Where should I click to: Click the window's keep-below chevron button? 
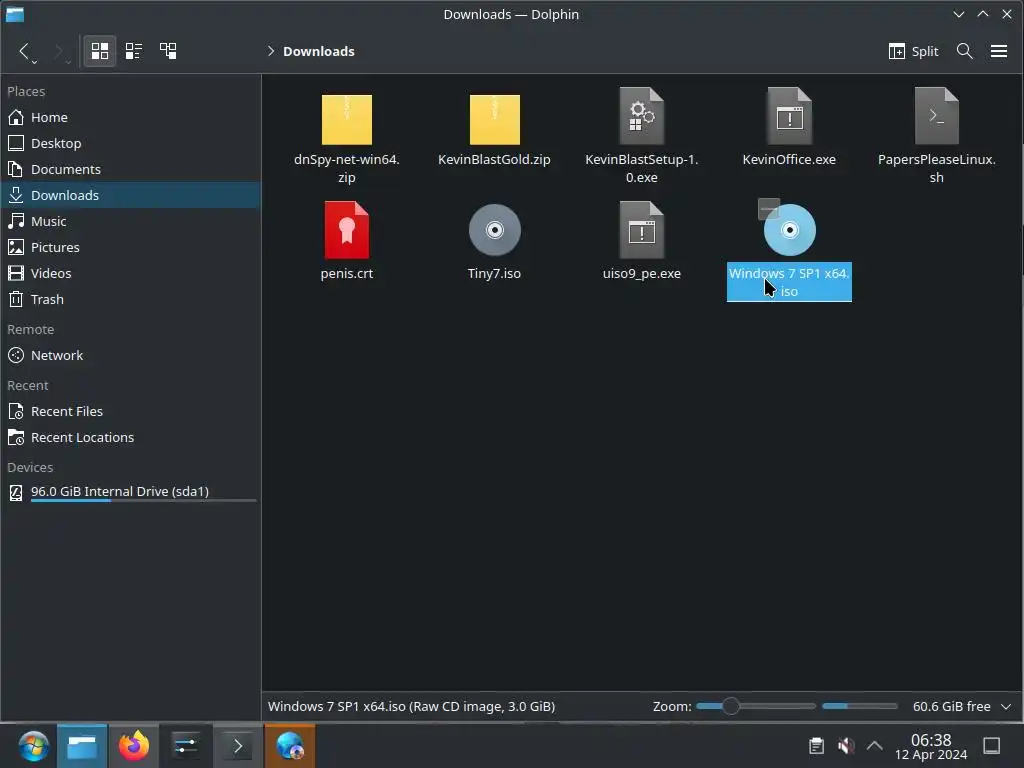[958, 14]
